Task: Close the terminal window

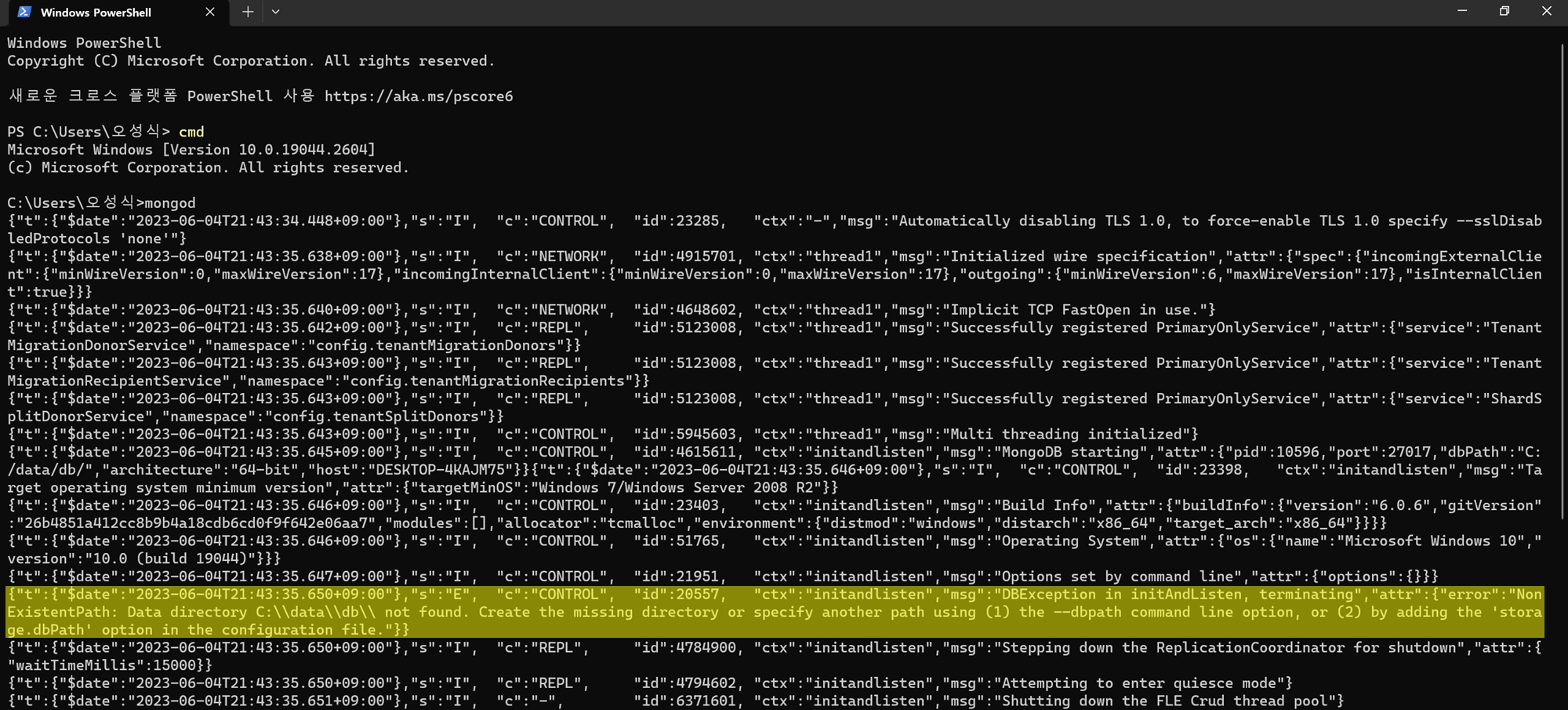Action: tap(1547, 11)
